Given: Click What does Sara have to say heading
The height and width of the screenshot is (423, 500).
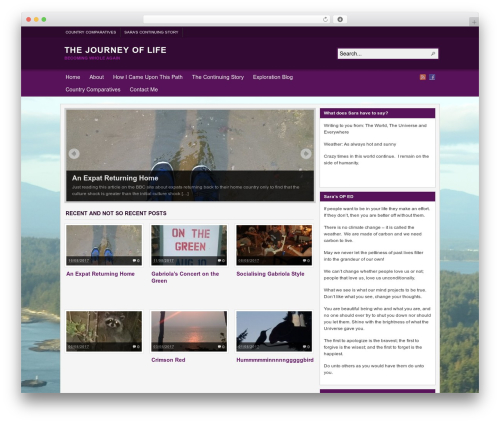Looking at the screenshot, I should tap(356, 113).
